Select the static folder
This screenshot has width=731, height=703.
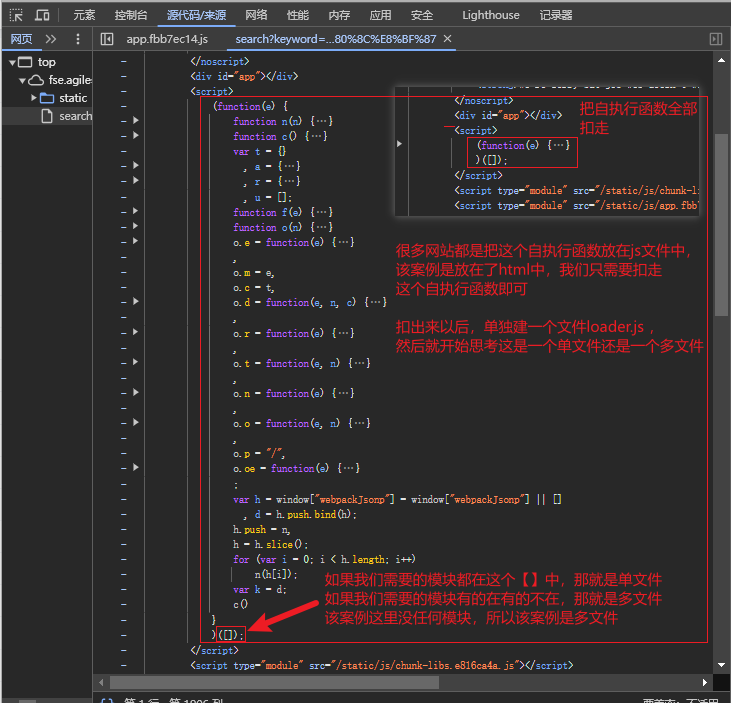tap(73, 98)
